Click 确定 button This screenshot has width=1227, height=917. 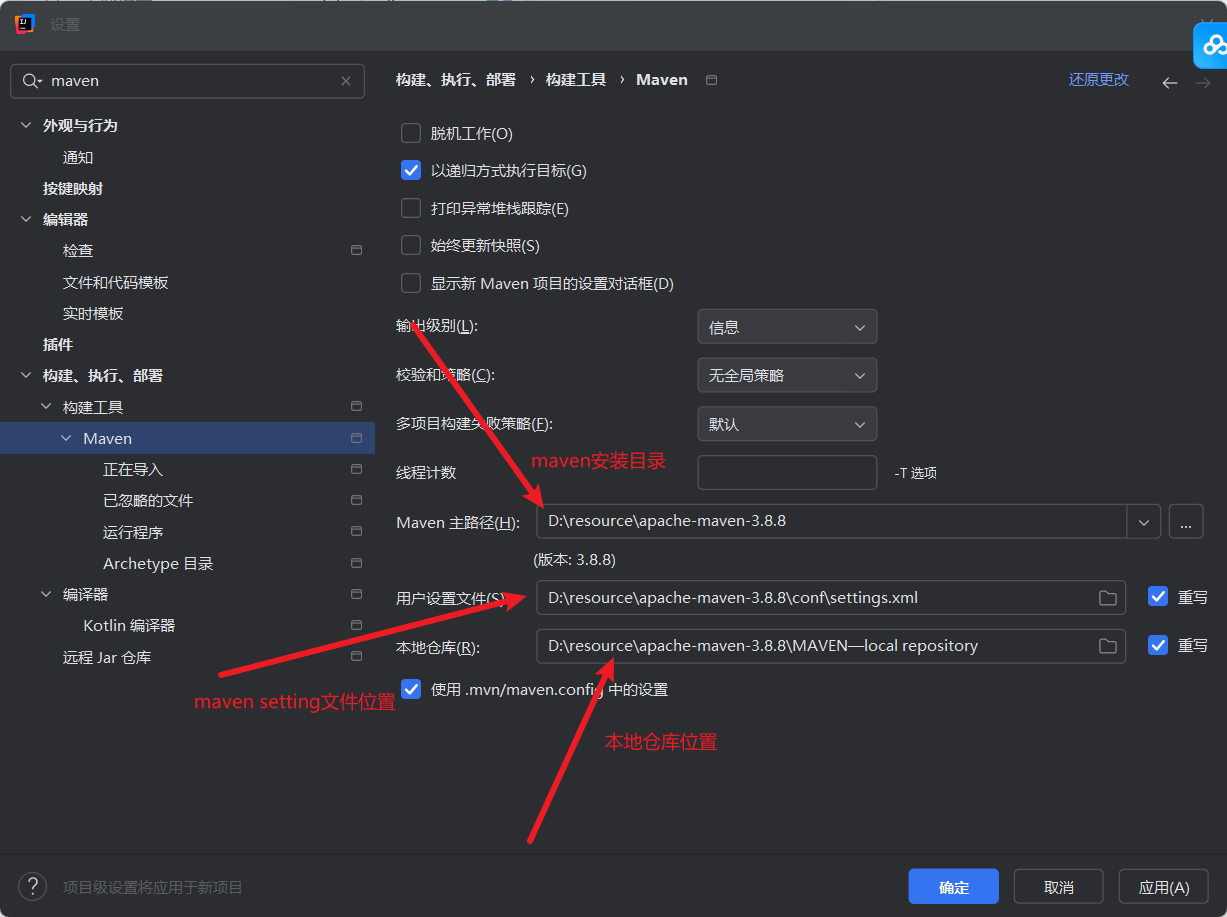954,887
